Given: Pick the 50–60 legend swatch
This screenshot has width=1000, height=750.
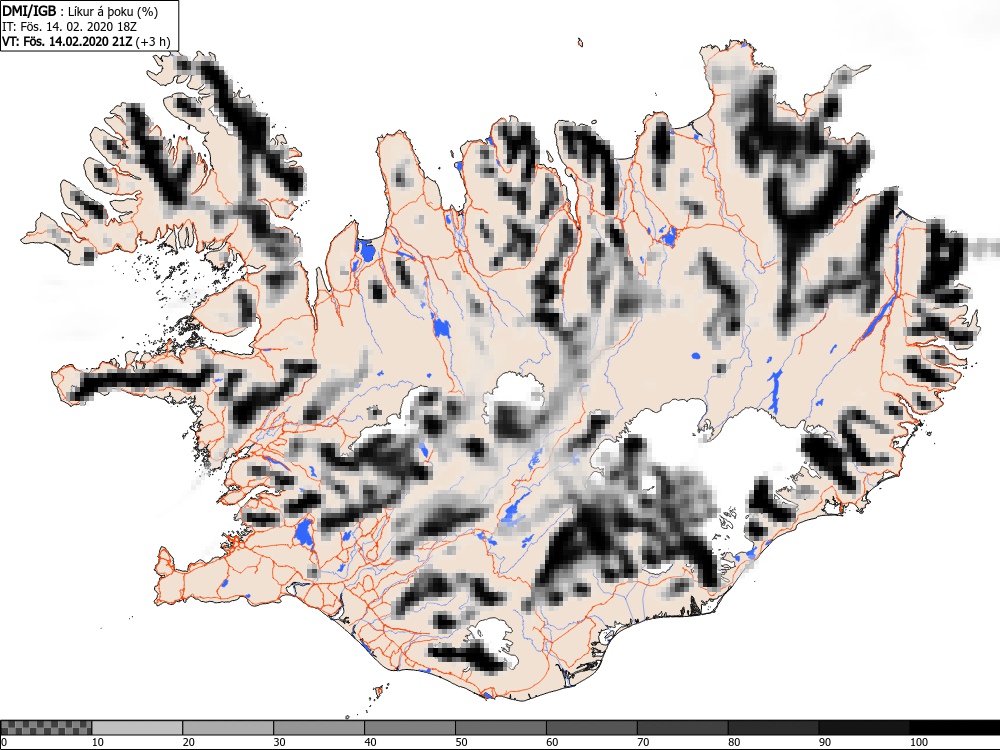Looking at the screenshot, I should 501,728.
